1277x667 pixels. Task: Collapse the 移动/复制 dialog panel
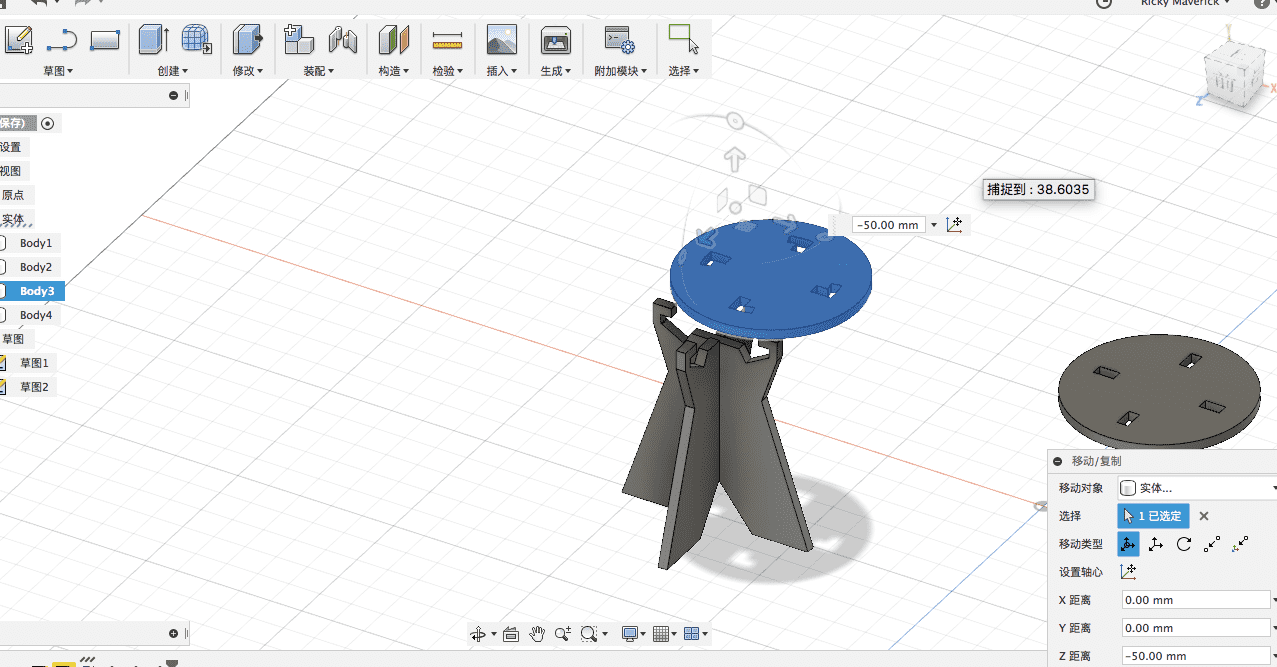[1058, 461]
